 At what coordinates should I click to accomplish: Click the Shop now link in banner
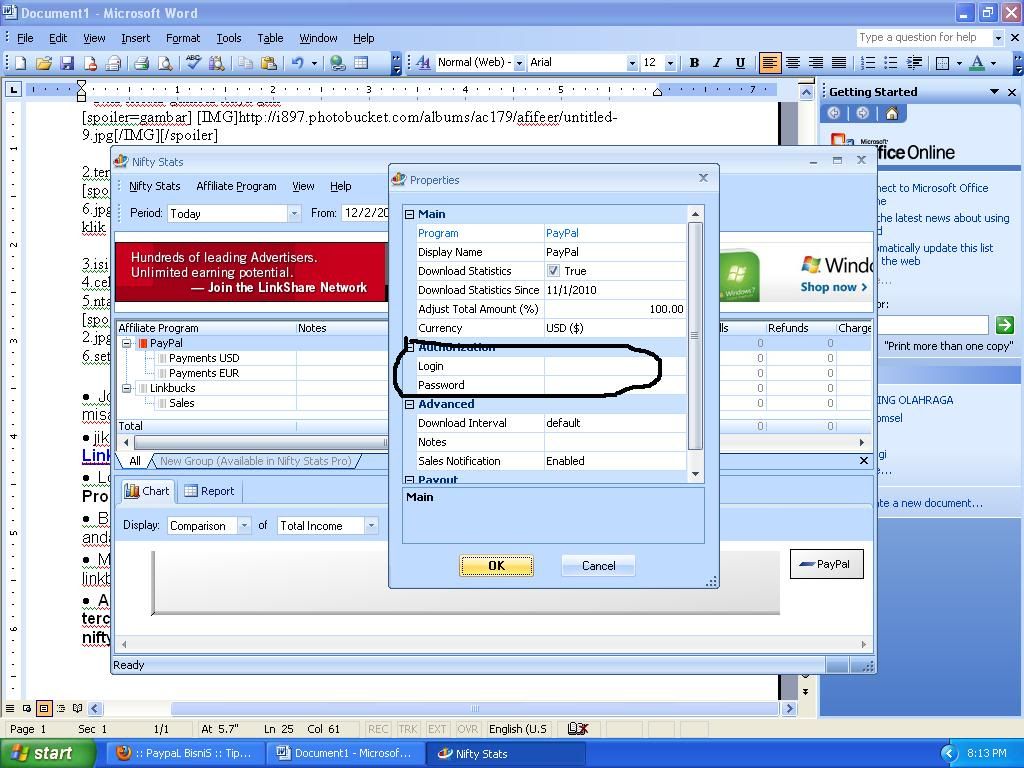[833, 287]
